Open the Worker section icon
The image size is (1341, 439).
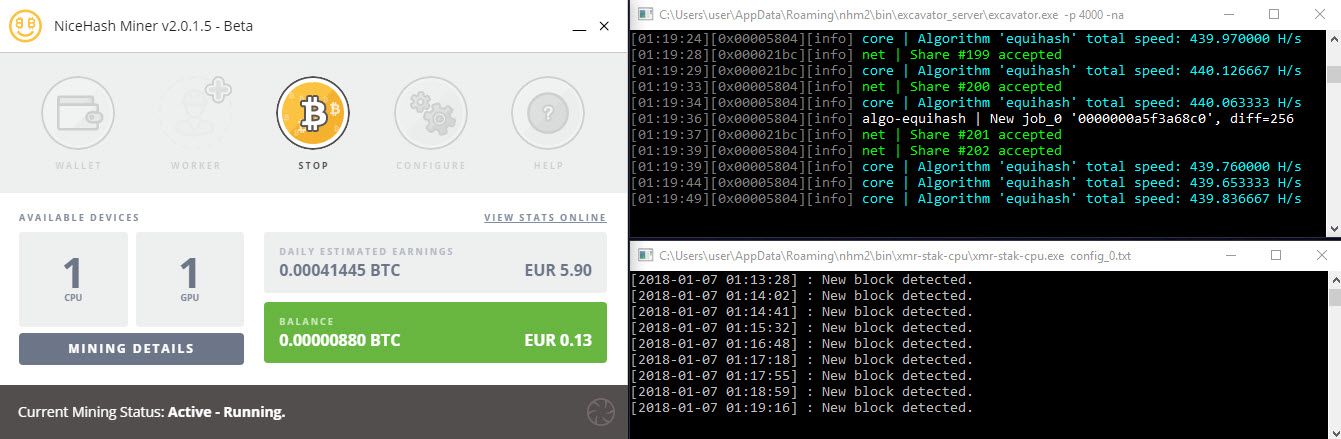pos(196,115)
